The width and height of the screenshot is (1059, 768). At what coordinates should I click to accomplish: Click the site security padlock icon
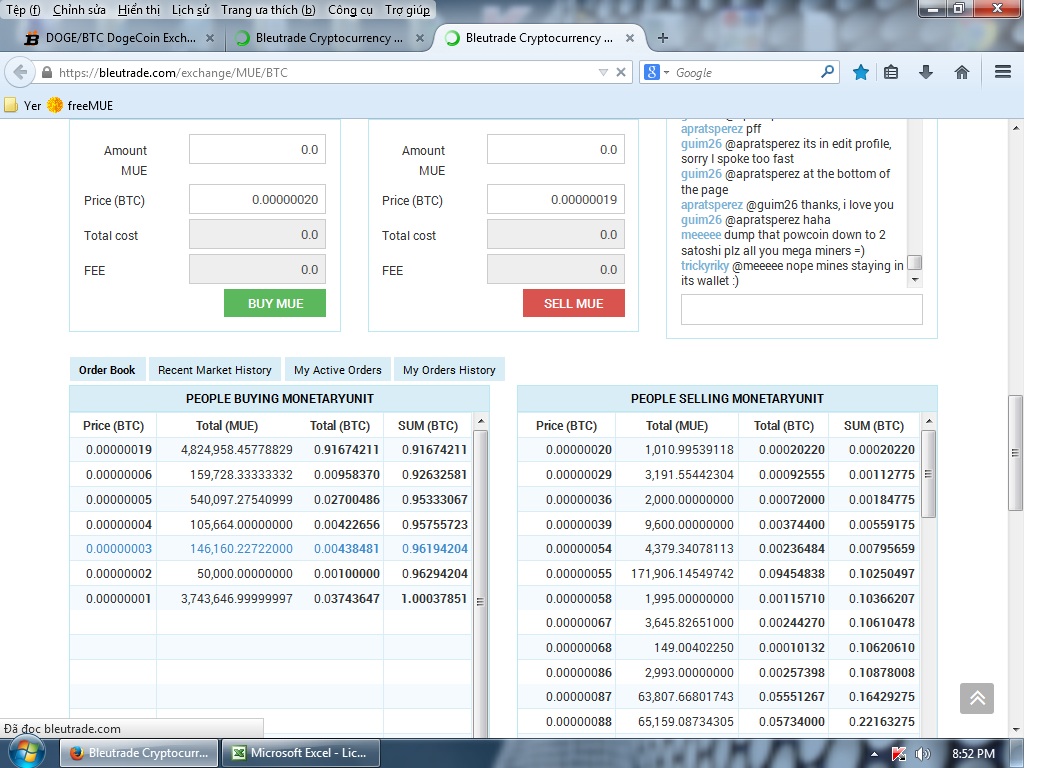pyautogui.click(x=47, y=72)
